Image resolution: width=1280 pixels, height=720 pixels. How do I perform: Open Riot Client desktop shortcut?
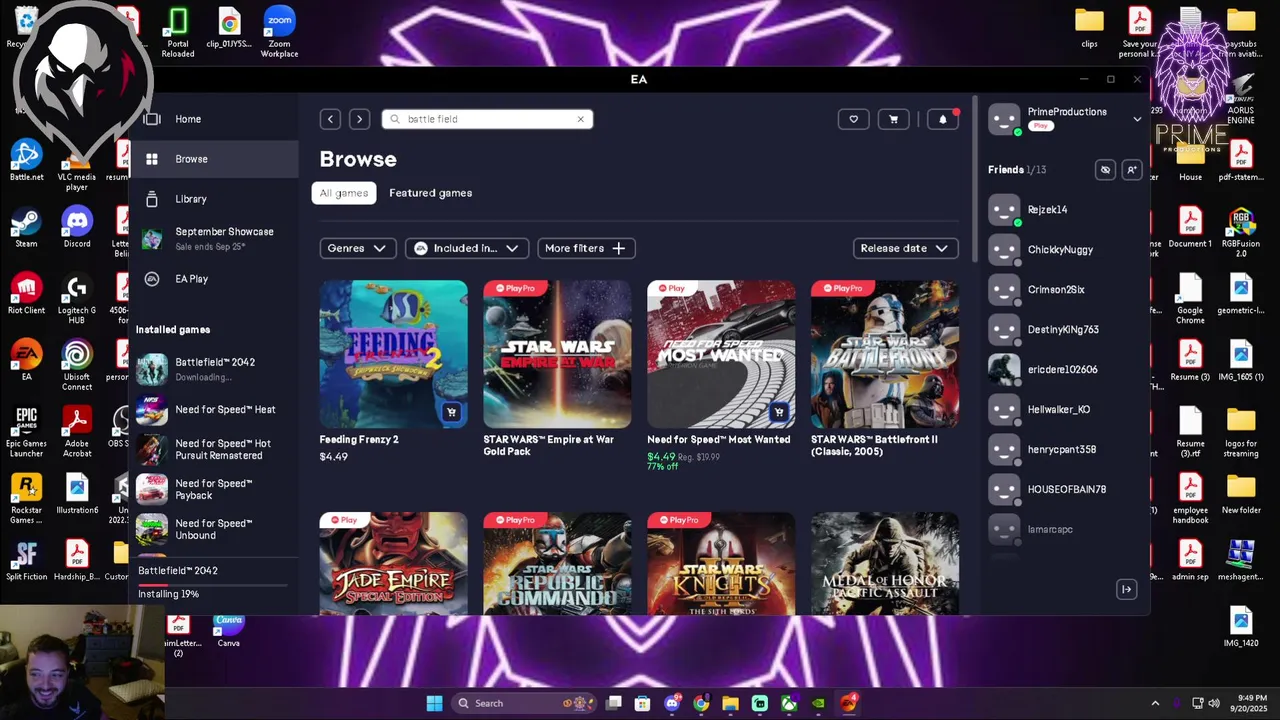26,294
